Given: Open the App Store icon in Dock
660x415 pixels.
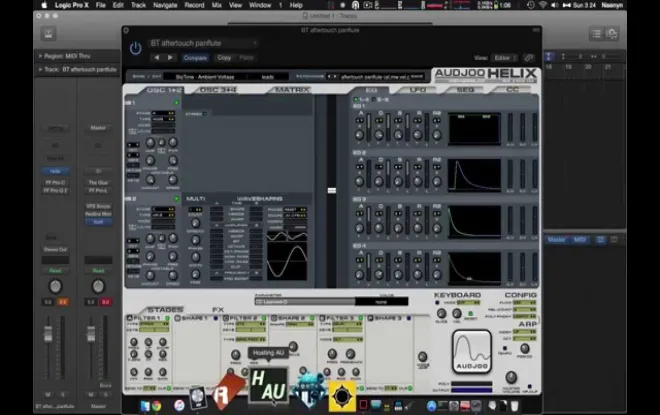Looking at the screenshot, I should tap(431, 406).
